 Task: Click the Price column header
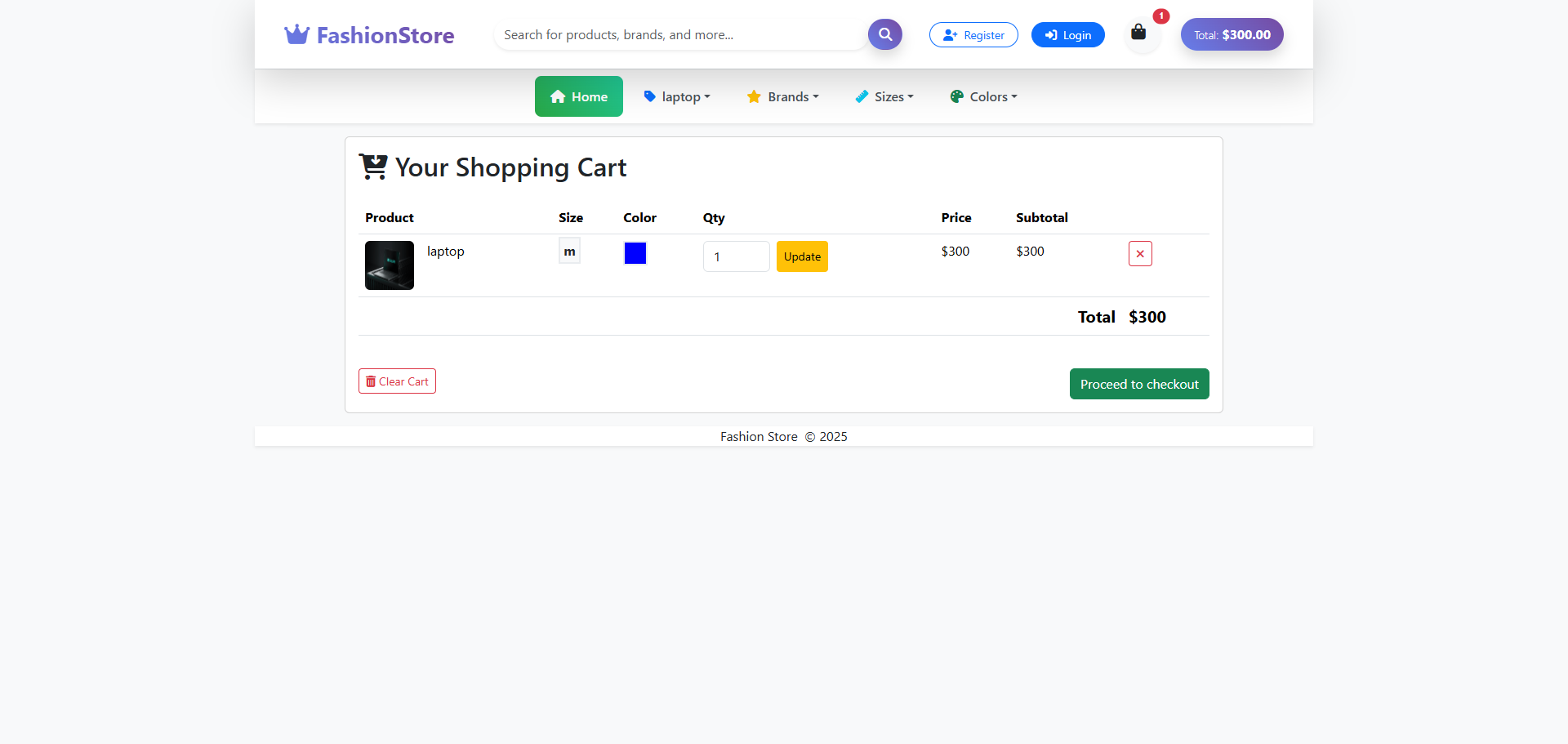tap(956, 218)
